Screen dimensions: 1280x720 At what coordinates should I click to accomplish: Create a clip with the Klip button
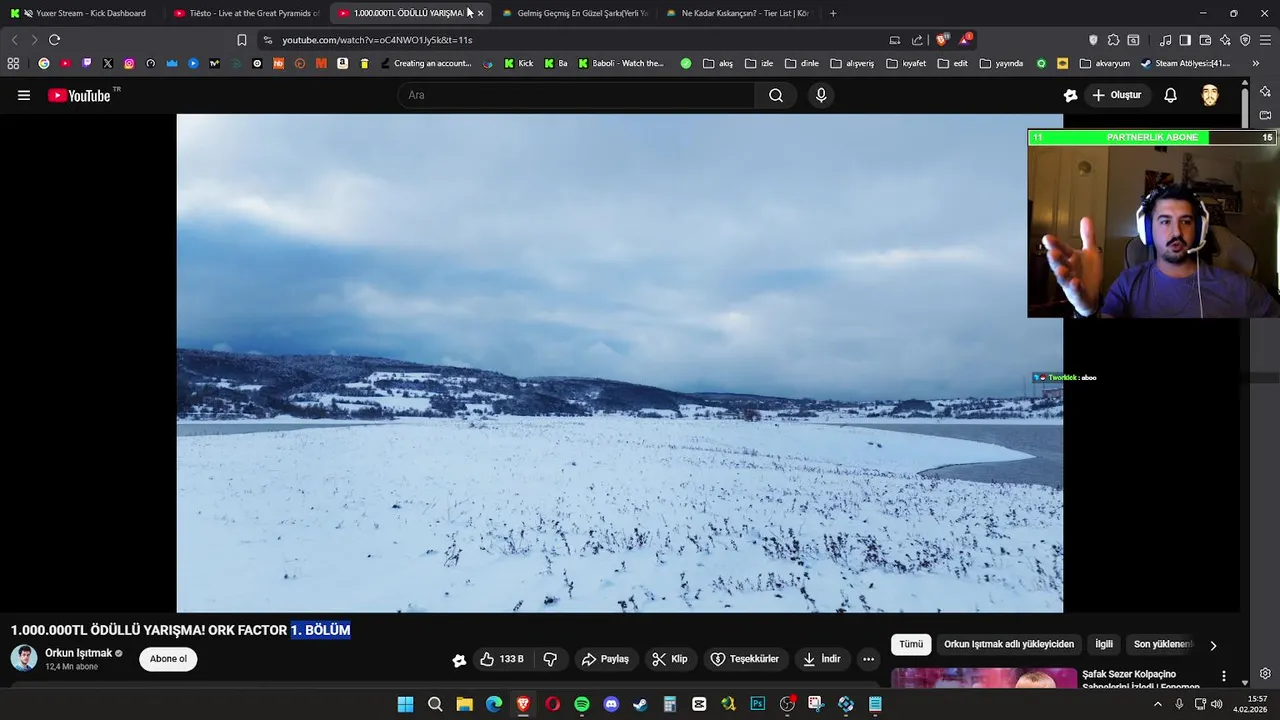tap(669, 659)
